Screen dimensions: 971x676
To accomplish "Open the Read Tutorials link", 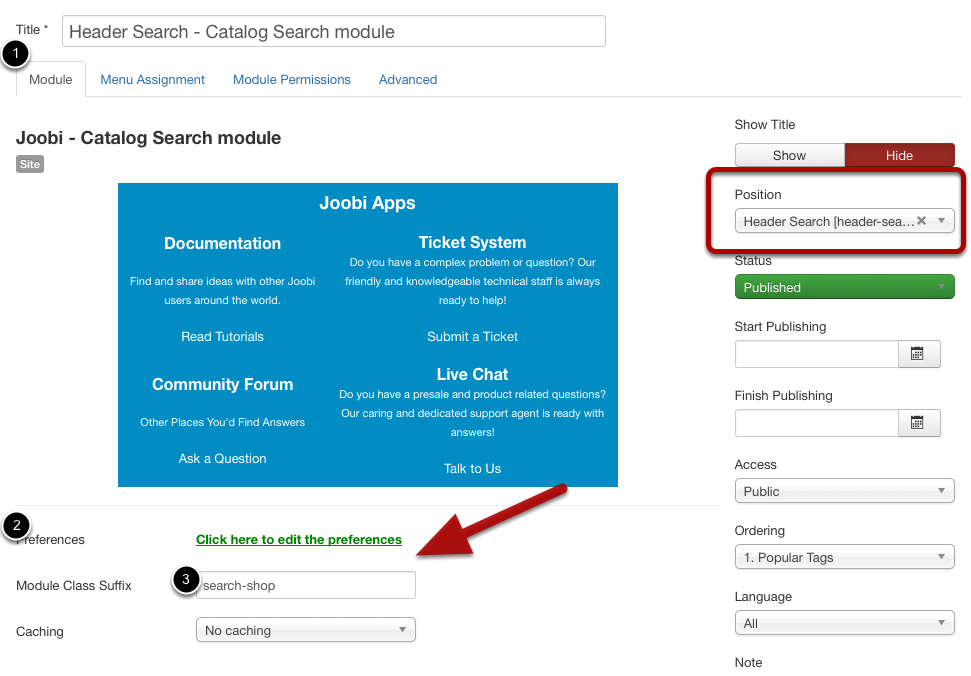I will (x=222, y=337).
